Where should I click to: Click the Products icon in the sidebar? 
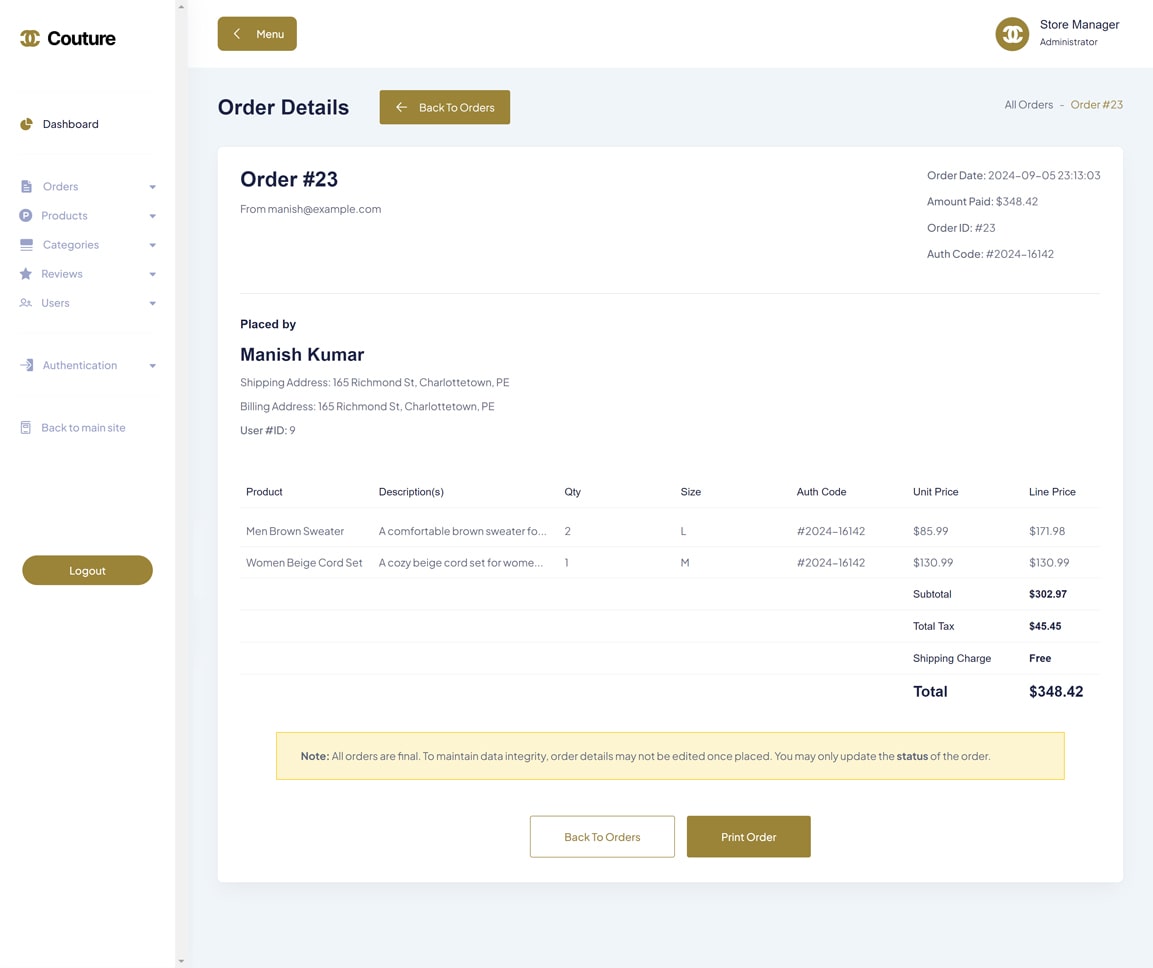[x=25, y=215]
